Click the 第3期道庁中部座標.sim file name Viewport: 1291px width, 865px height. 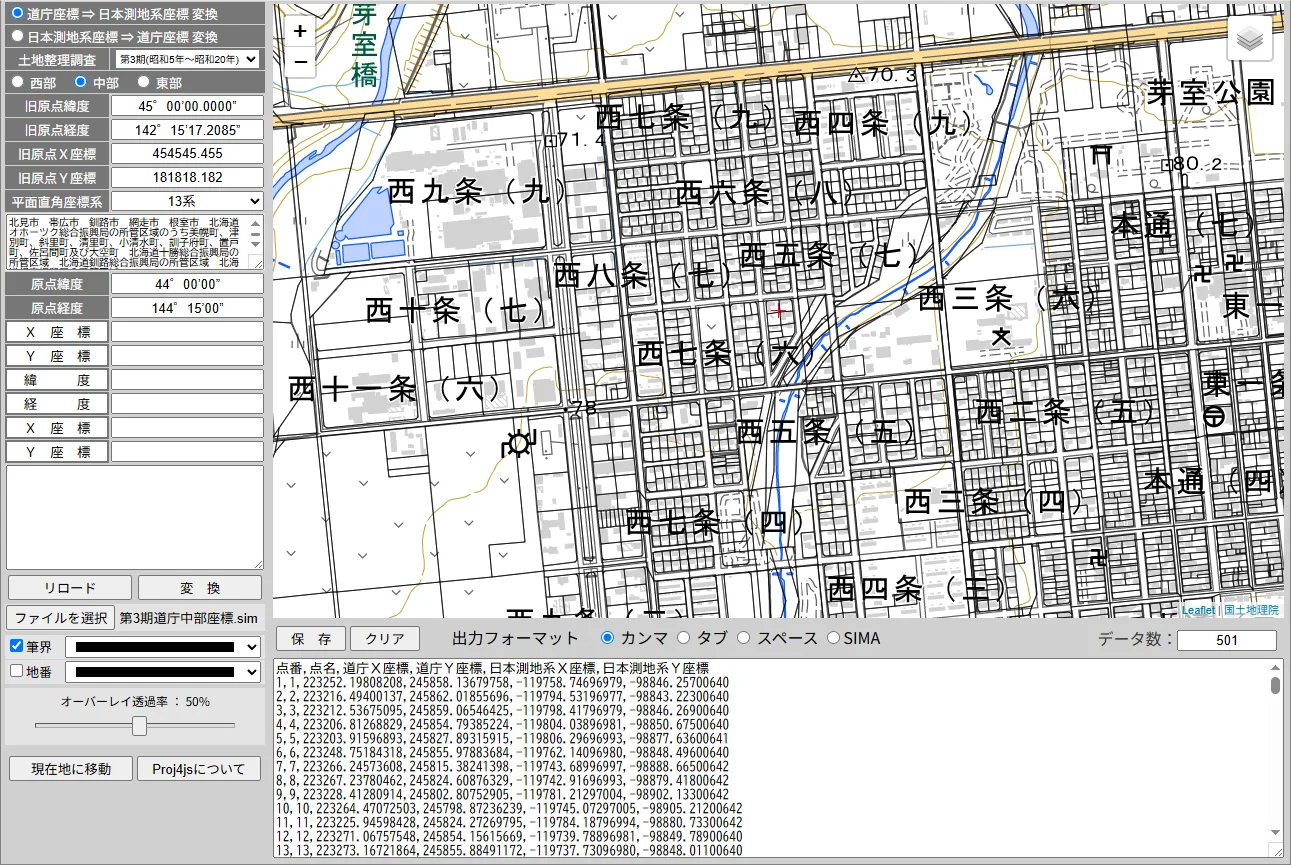point(189,618)
